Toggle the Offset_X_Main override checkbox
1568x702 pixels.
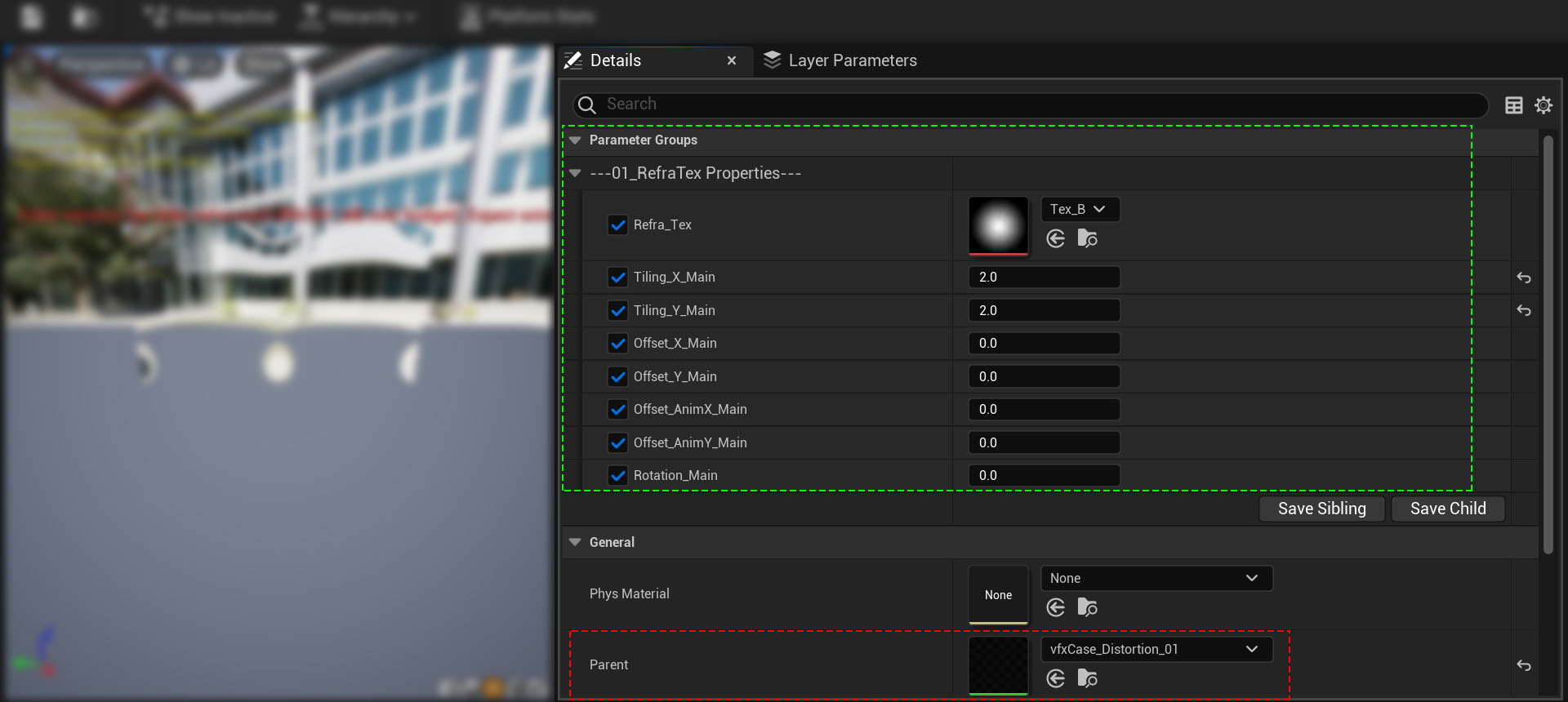click(x=618, y=344)
